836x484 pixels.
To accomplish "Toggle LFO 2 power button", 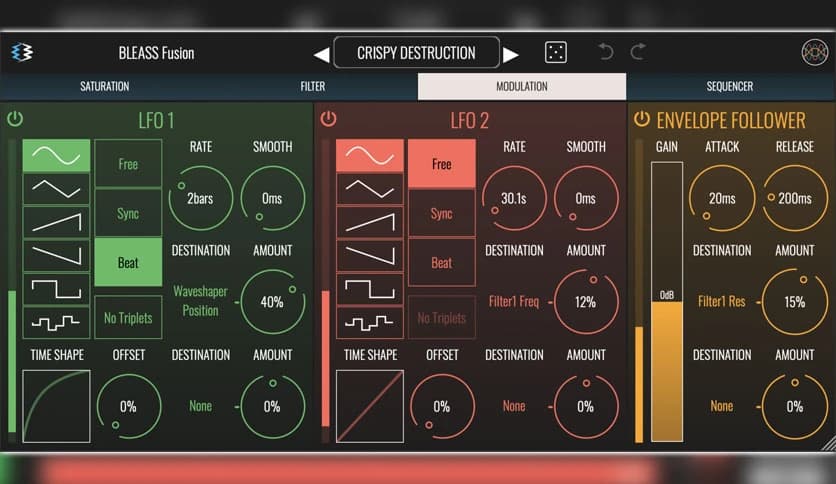I will 328,119.
